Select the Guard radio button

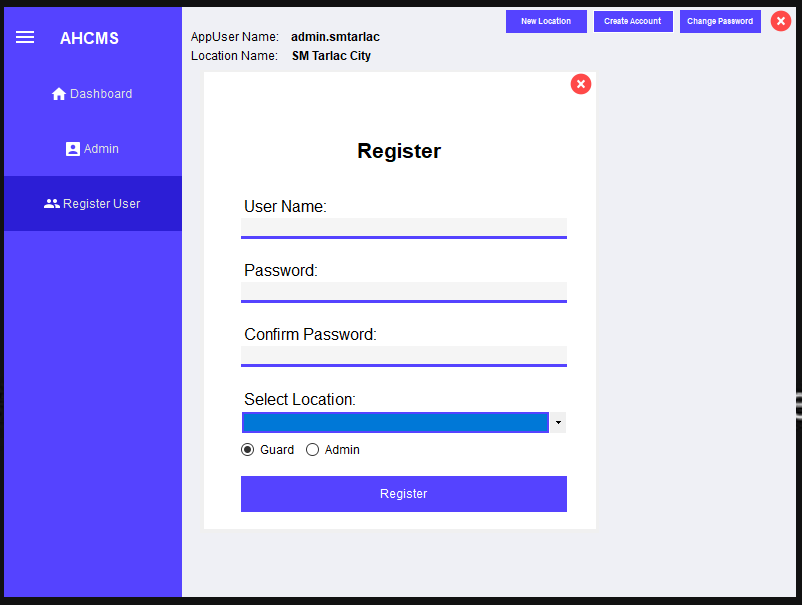(x=248, y=450)
